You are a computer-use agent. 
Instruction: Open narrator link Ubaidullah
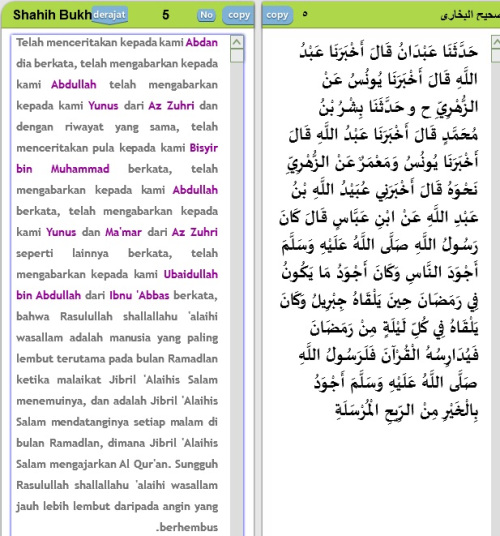click(x=191, y=274)
